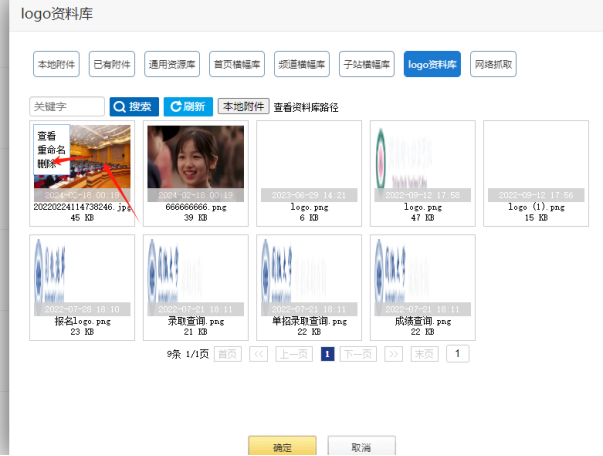The image size is (603, 456).
Task: Choose 重命名 in the thumbnail context menu
Action: pyautogui.click(x=51, y=149)
